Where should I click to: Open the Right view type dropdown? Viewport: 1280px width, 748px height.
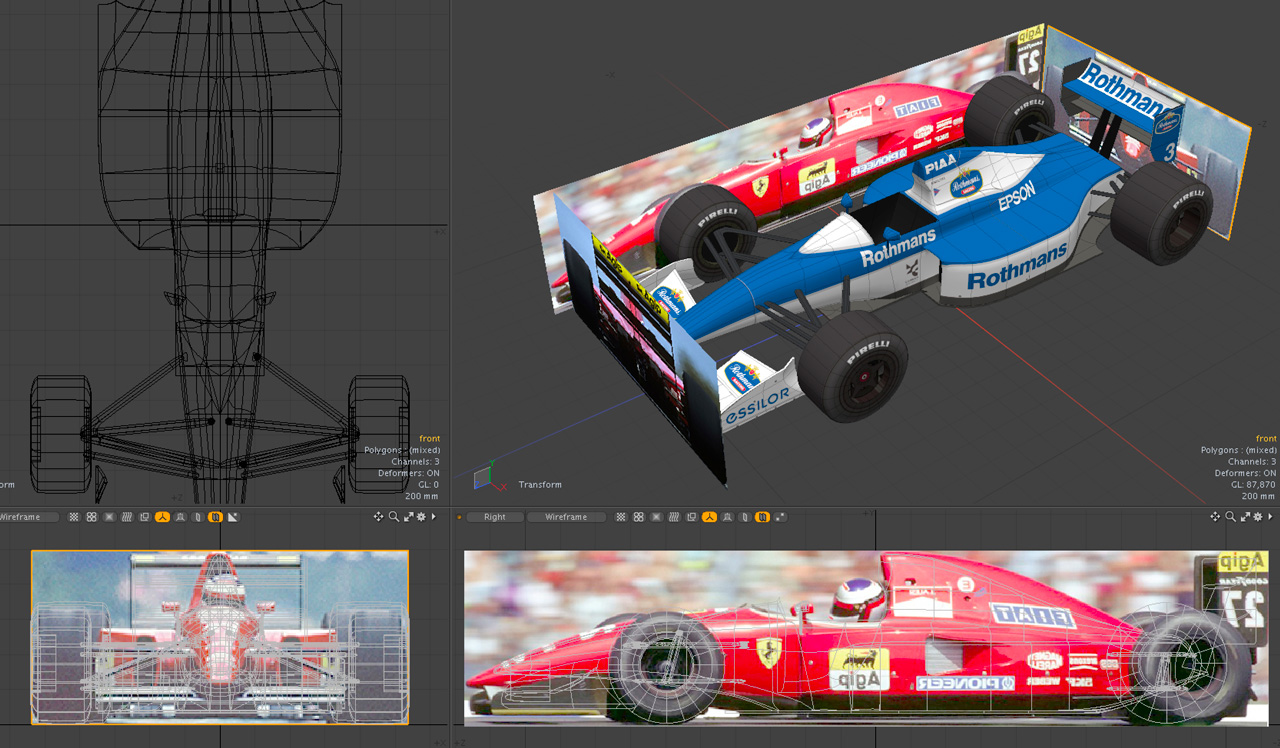[x=495, y=517]
